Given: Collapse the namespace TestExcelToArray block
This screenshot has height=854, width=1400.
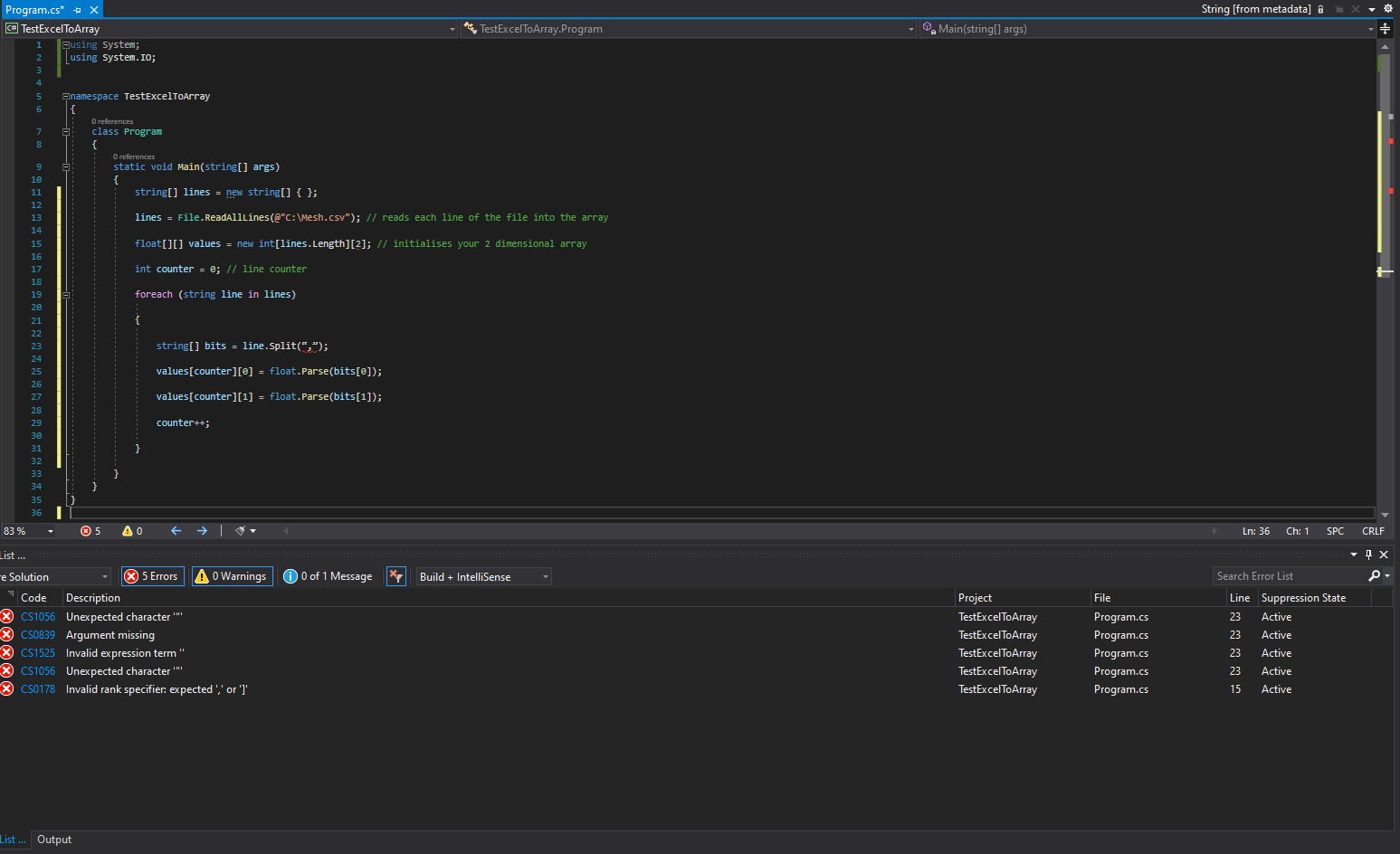Looking at the screenshot, I should tap(65, 96).
